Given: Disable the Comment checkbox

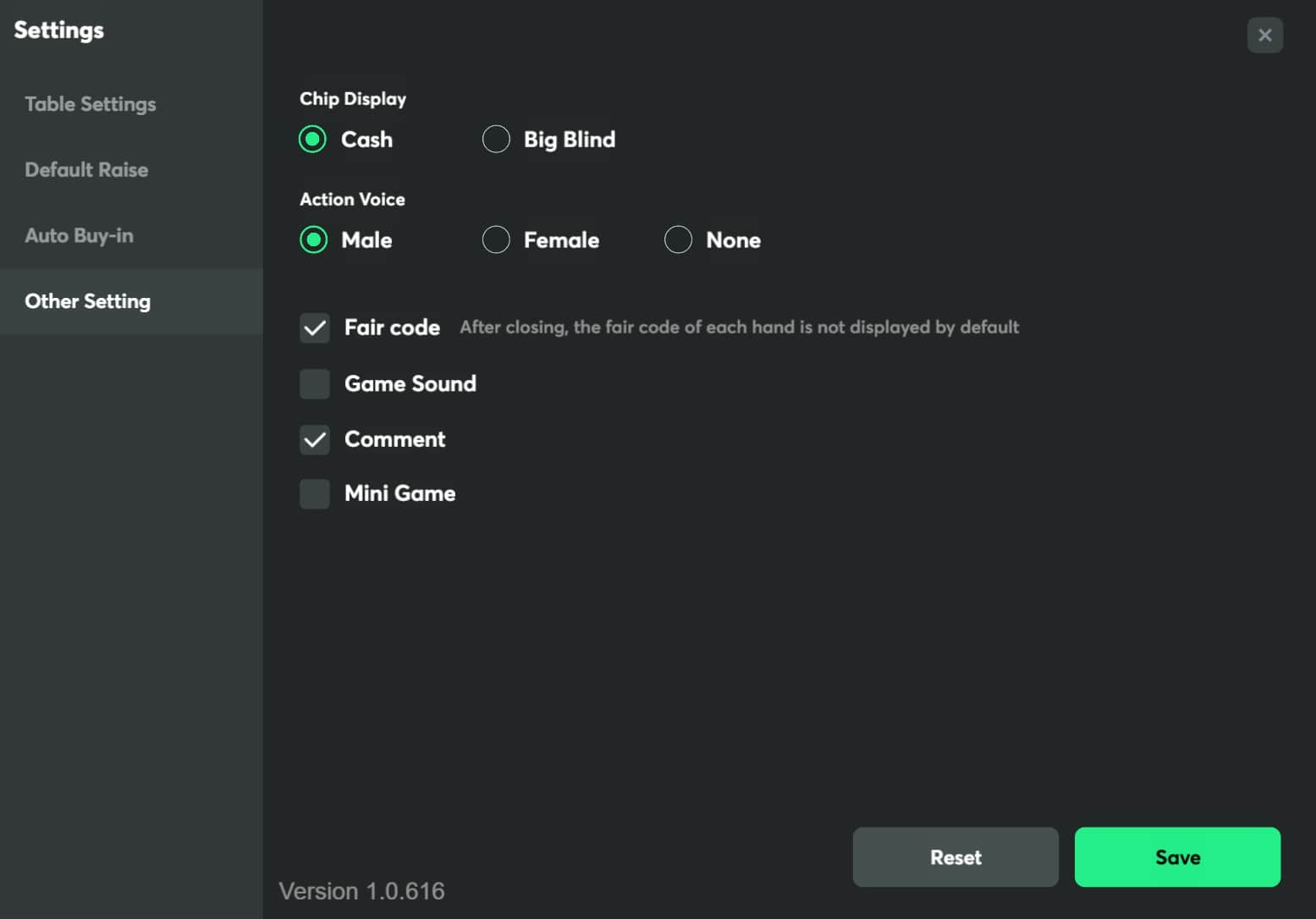Looking at the screenshot, I should pos(315,440).
